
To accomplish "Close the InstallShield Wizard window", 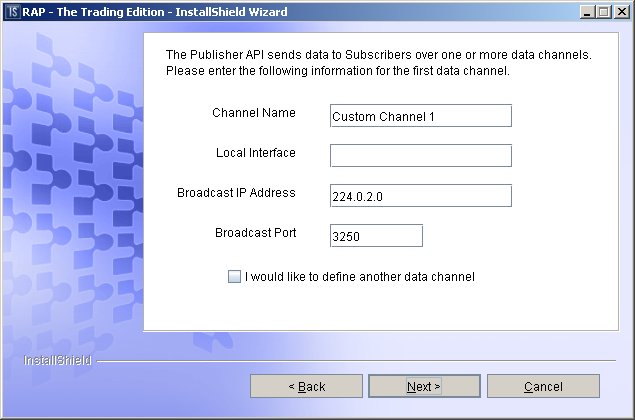I will [621, 12].
